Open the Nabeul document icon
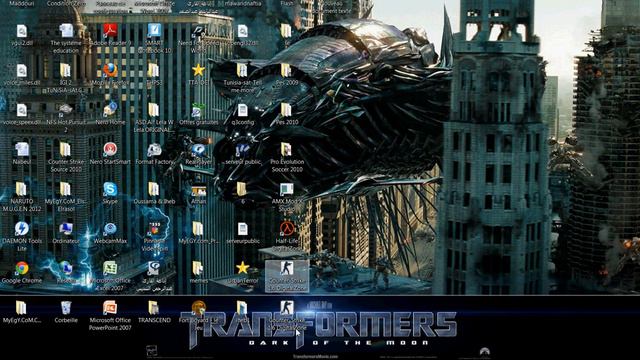 pyautogui.click(x=22, y=150)
